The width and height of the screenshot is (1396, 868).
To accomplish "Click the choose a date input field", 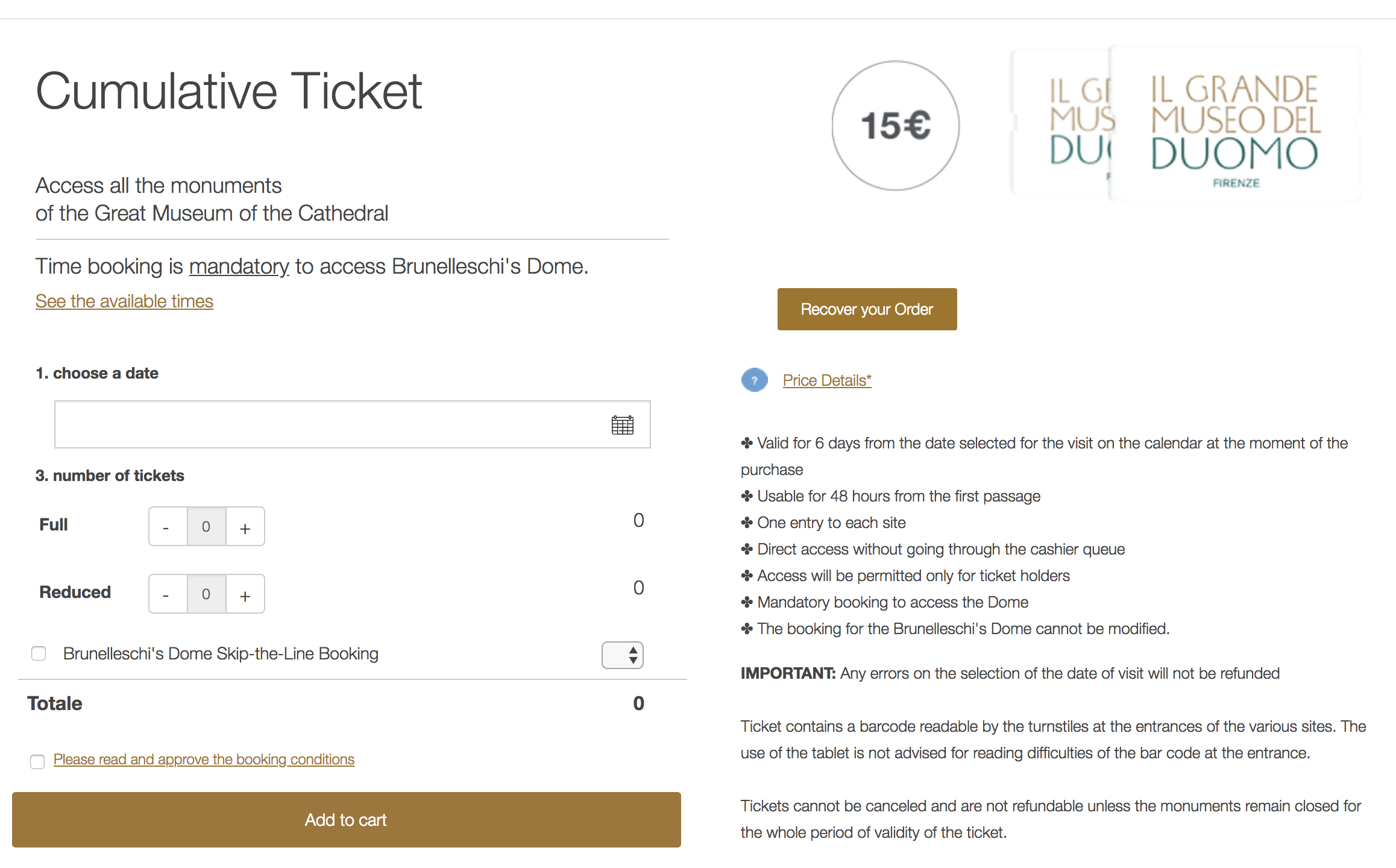I will coord(353,424).
